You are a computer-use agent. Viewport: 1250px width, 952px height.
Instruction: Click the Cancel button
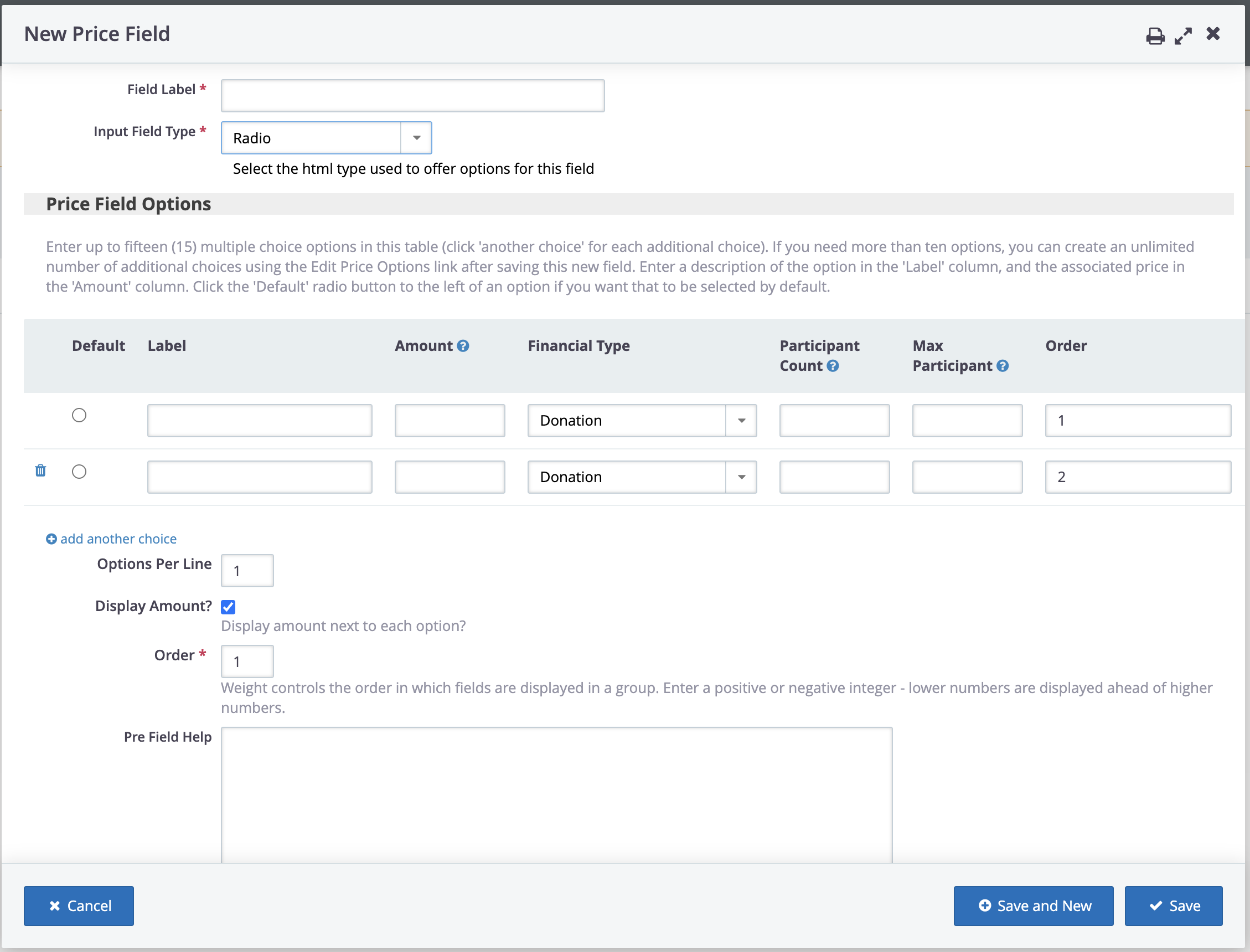click(x=79, y=906)
